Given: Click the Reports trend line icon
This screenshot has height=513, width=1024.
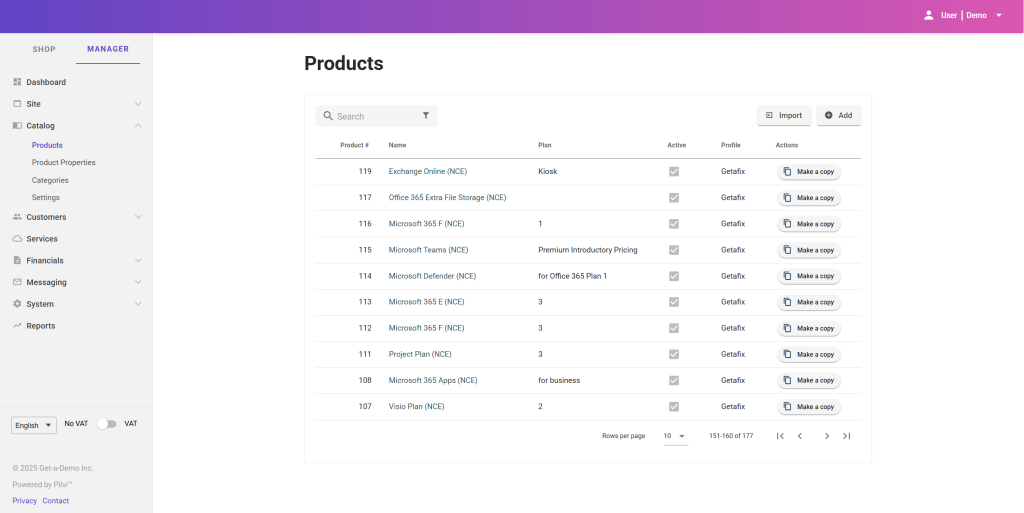Looking at the screenshot, I should point(18,326).
